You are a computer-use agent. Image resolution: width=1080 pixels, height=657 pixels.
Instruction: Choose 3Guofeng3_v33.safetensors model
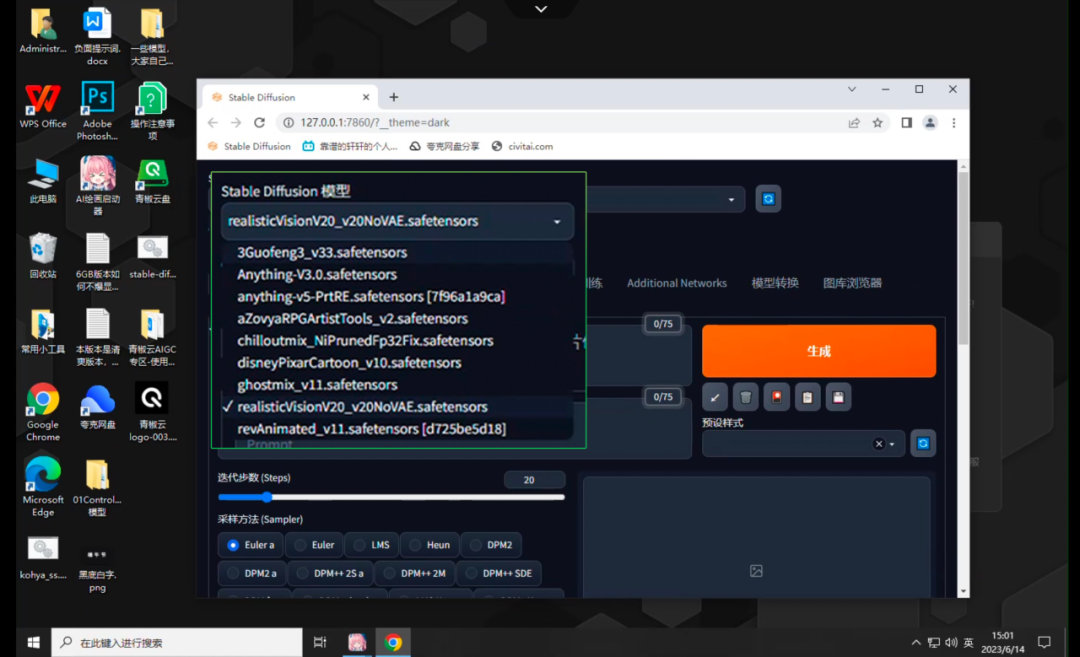tap(397, 252)
